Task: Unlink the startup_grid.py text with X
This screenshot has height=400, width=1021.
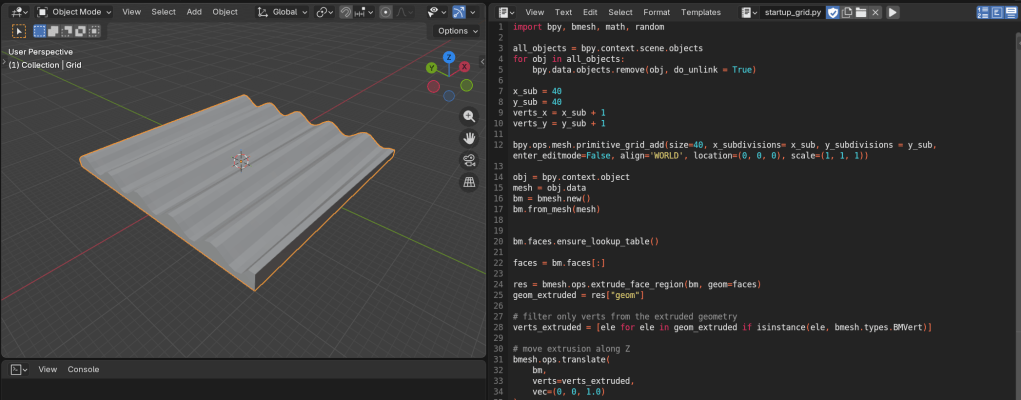Action: 875,12
